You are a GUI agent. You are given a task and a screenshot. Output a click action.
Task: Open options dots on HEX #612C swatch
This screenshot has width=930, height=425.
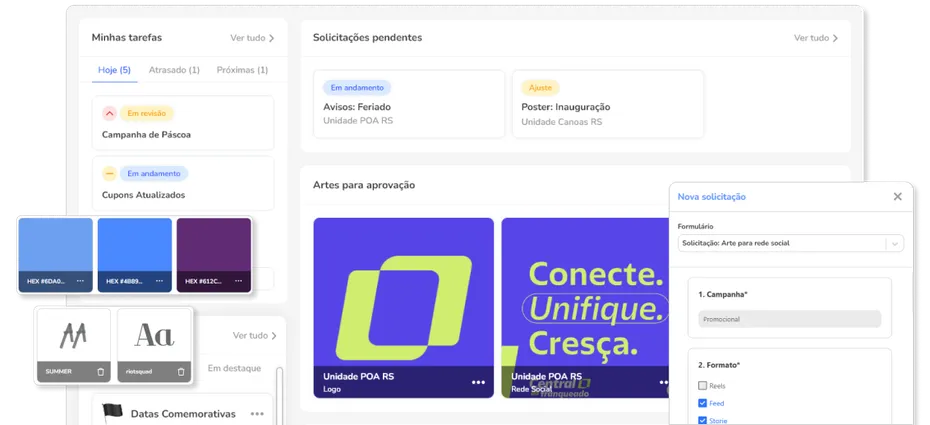click(x=238, y=281)
